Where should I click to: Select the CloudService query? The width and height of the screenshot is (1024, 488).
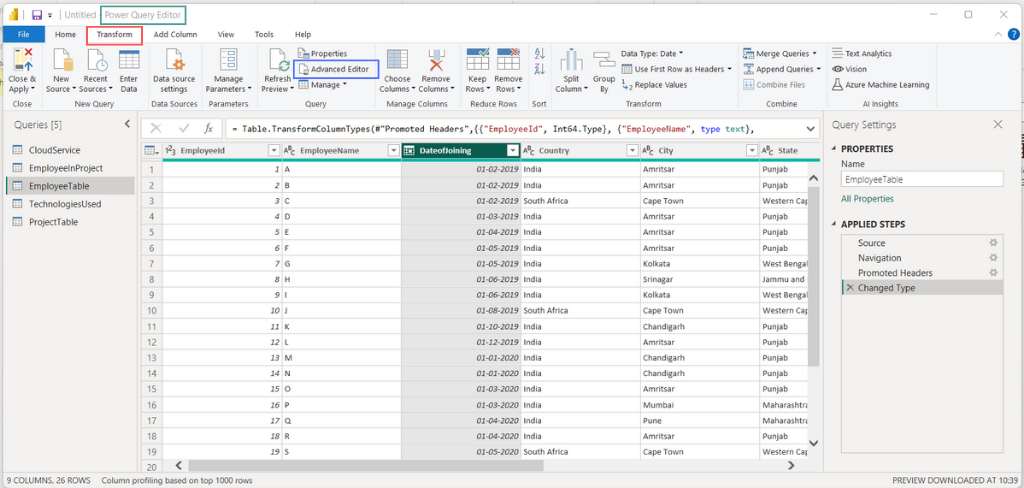[70, 150]
